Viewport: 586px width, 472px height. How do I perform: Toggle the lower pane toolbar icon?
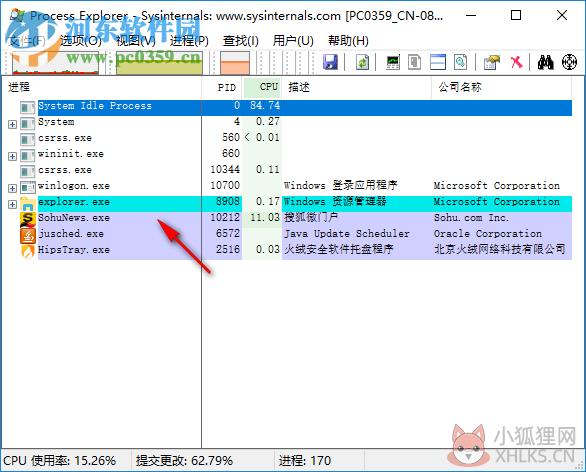point(438,62)
